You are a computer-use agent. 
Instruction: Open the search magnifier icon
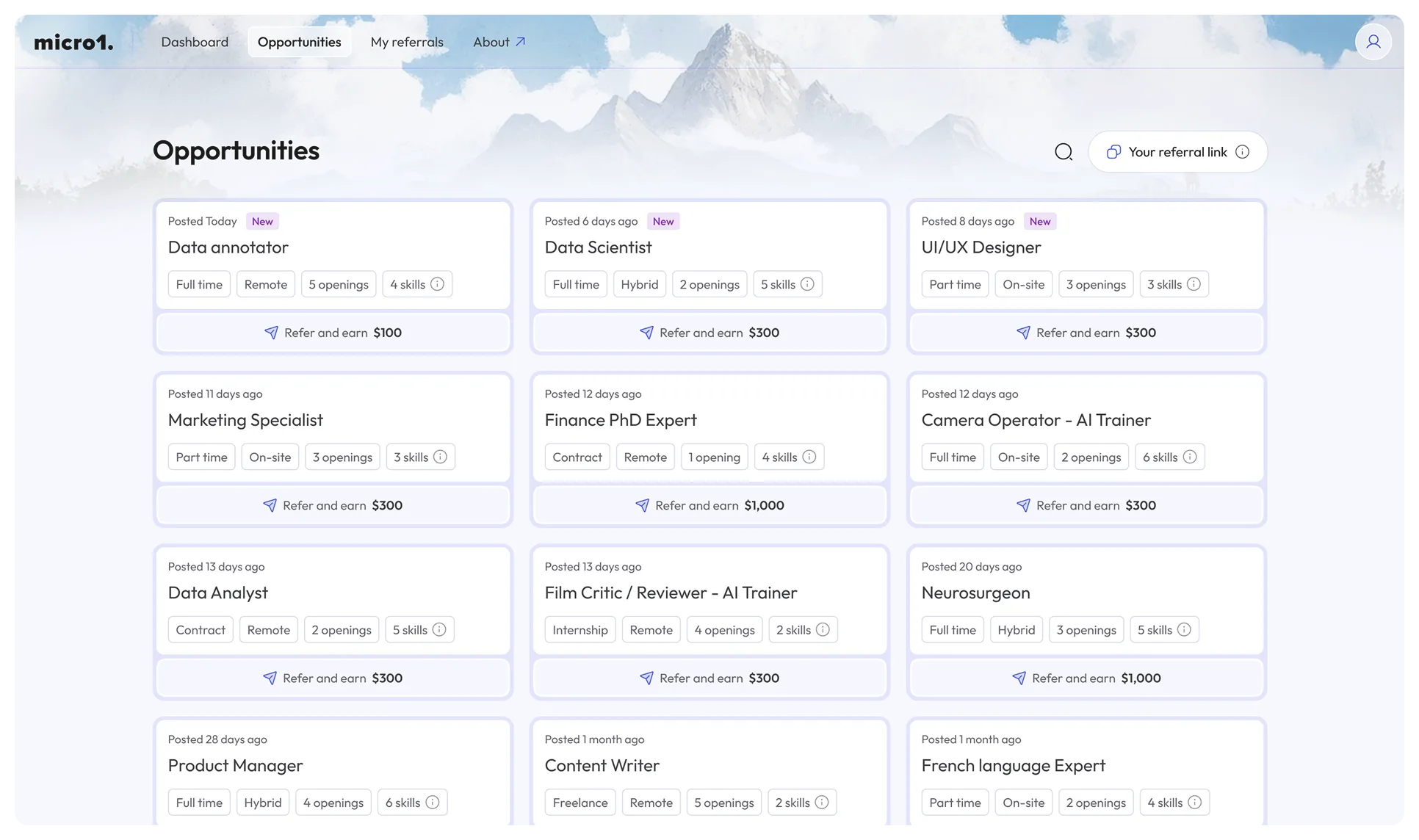tap(1063, 151)
